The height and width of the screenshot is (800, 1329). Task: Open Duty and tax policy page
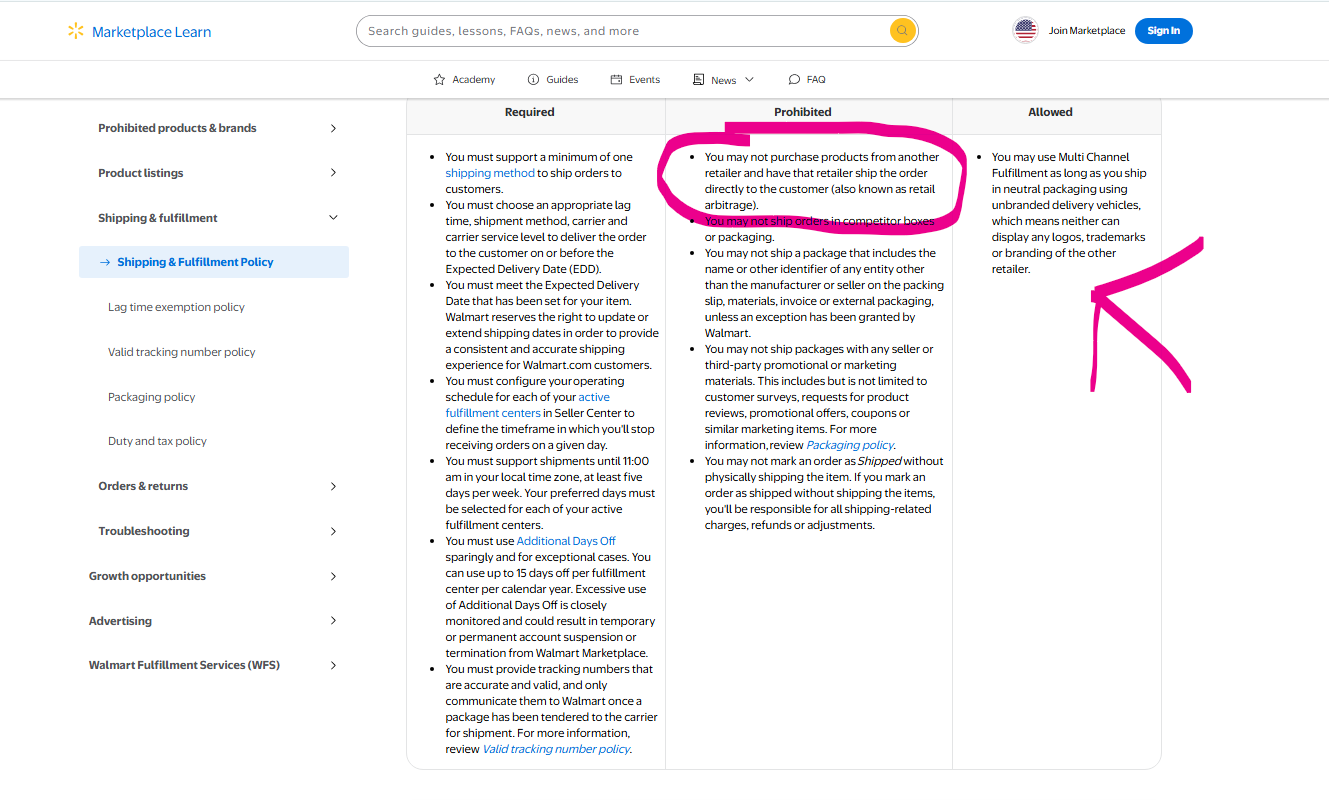pyautogui.click(x=157, y=441)
